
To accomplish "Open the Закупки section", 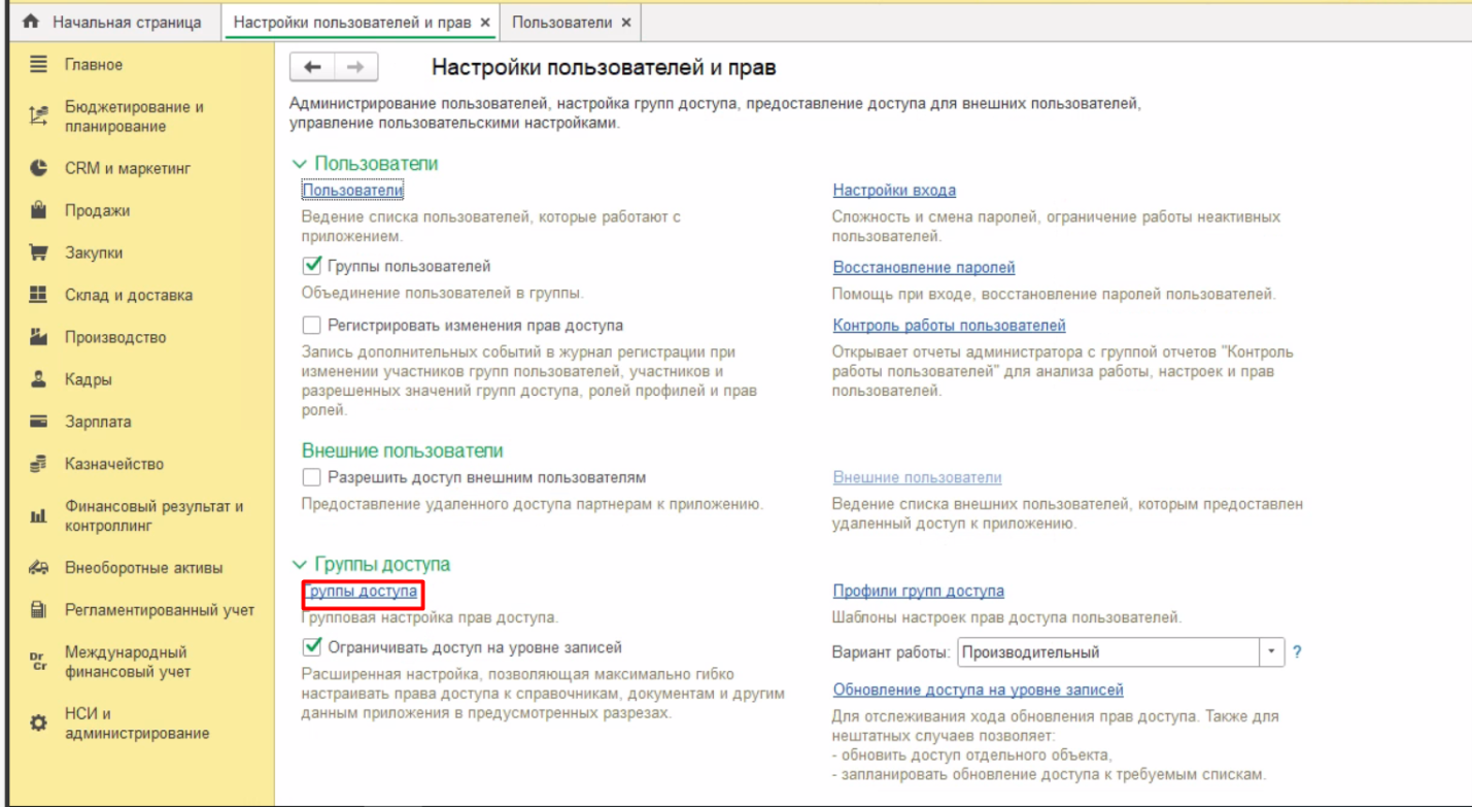I will [x=94, y=252].
